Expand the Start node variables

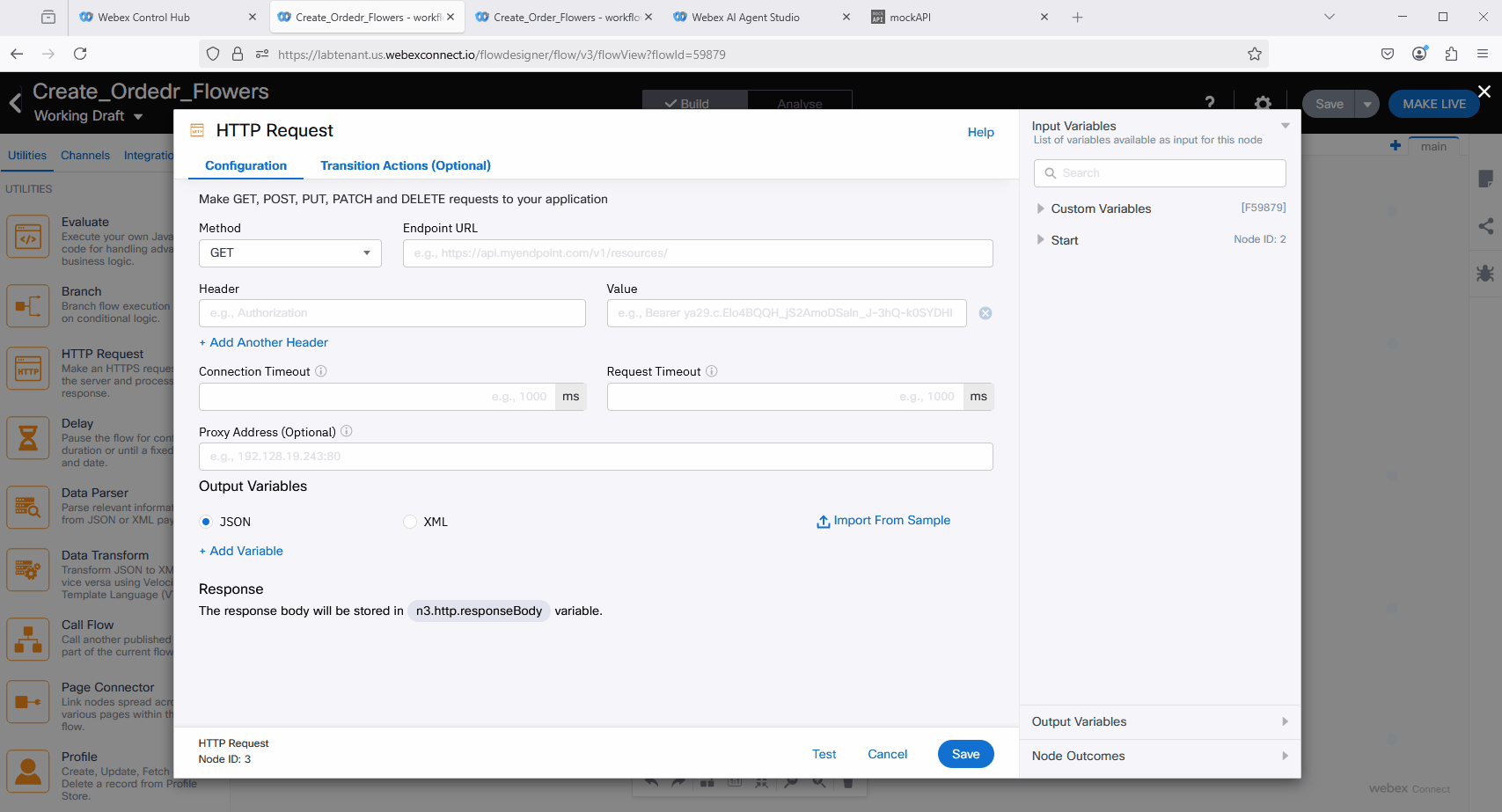1040,240
